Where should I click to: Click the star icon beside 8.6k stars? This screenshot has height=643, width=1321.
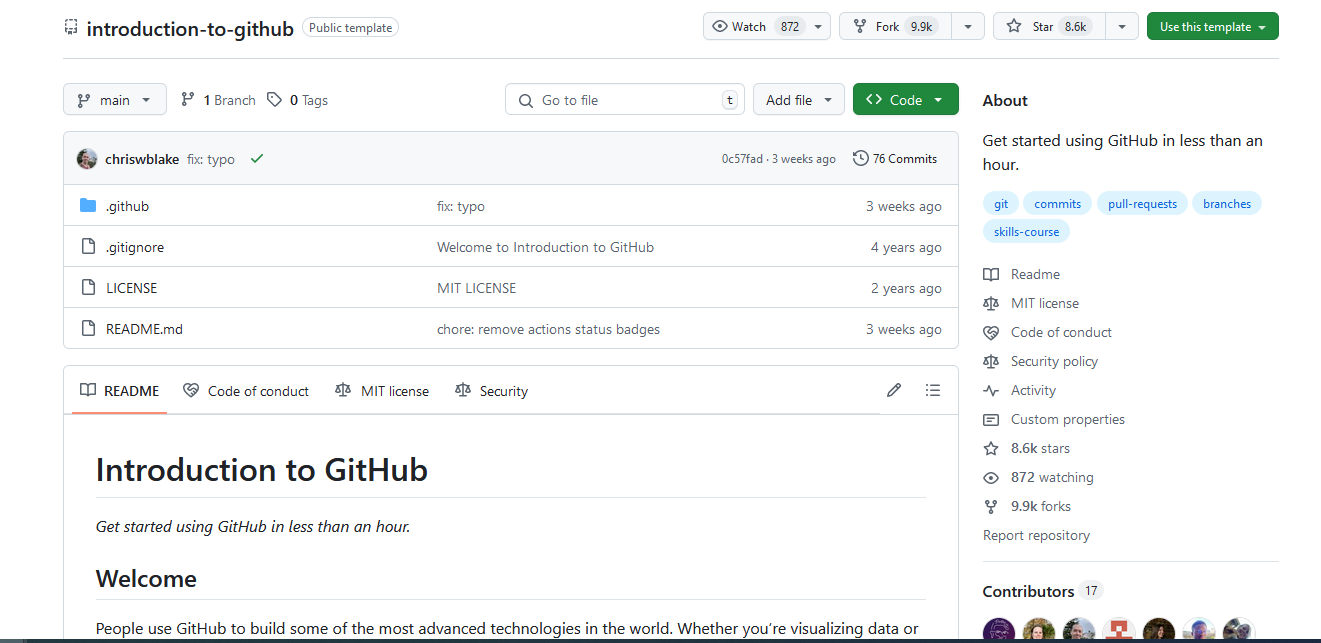tap(991, 448)
